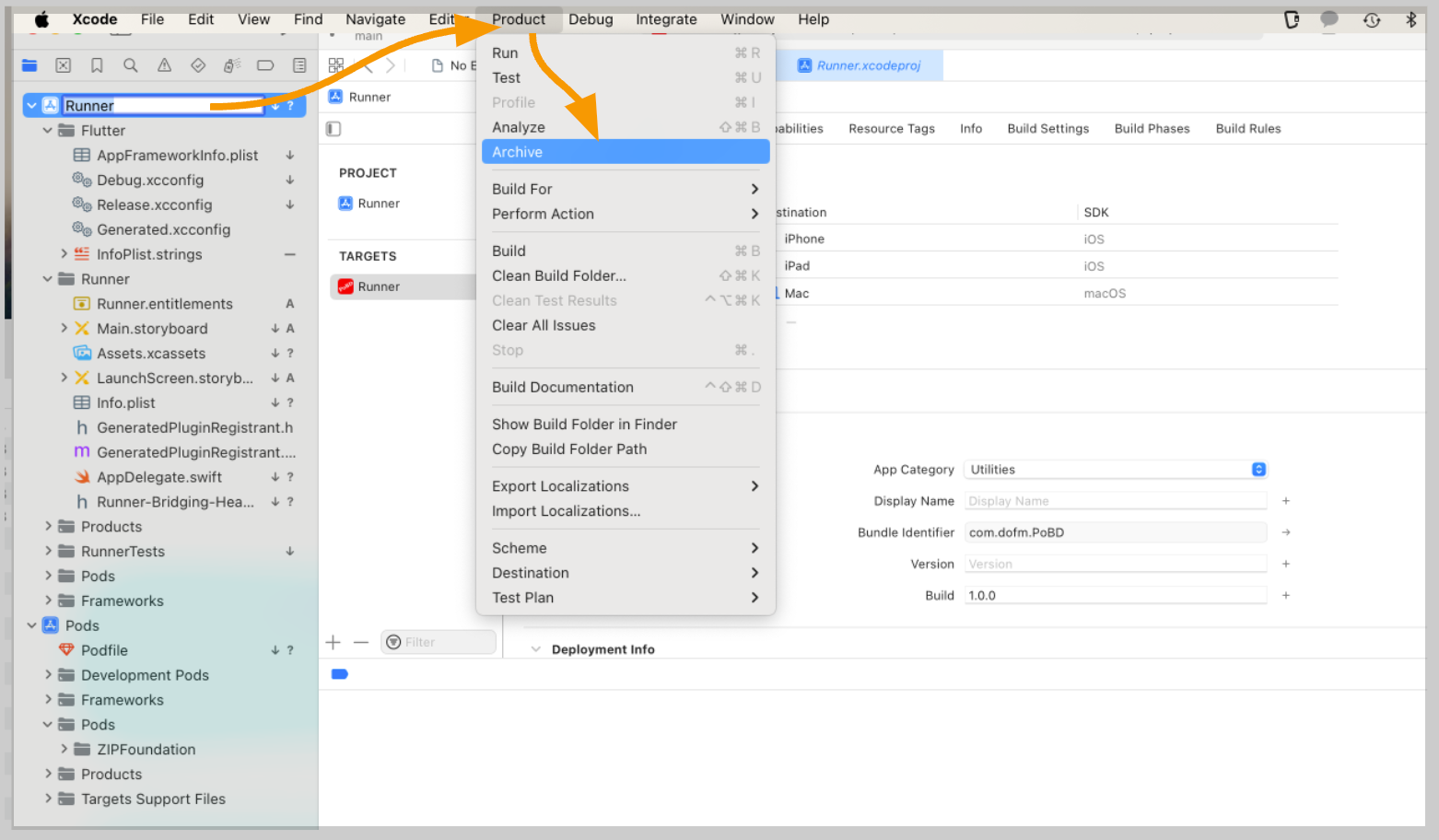Select Debug.xcconfig file
This screenshot has height=840, width=1439.
150,181
